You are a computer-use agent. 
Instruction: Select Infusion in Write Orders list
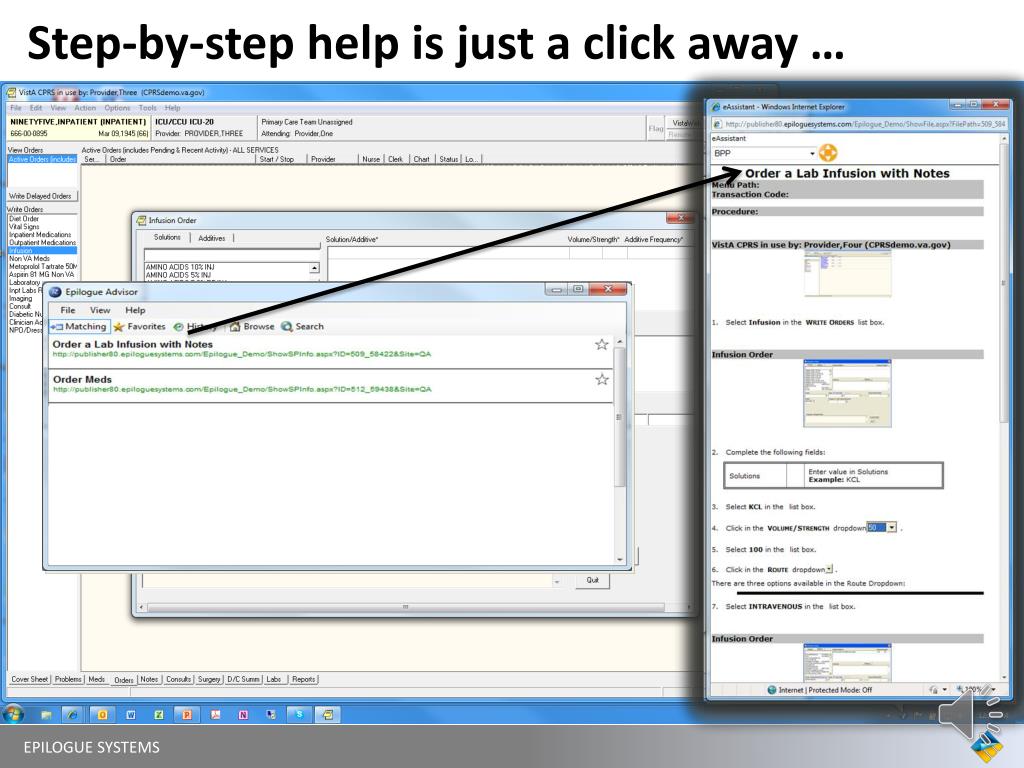point(42,250)
